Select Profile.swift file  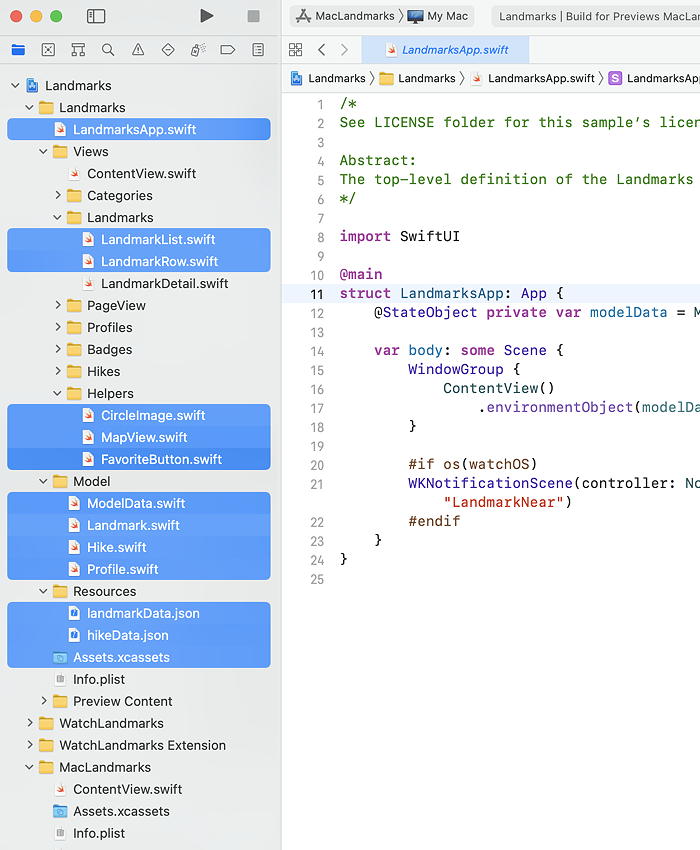[x=139, y=569]
